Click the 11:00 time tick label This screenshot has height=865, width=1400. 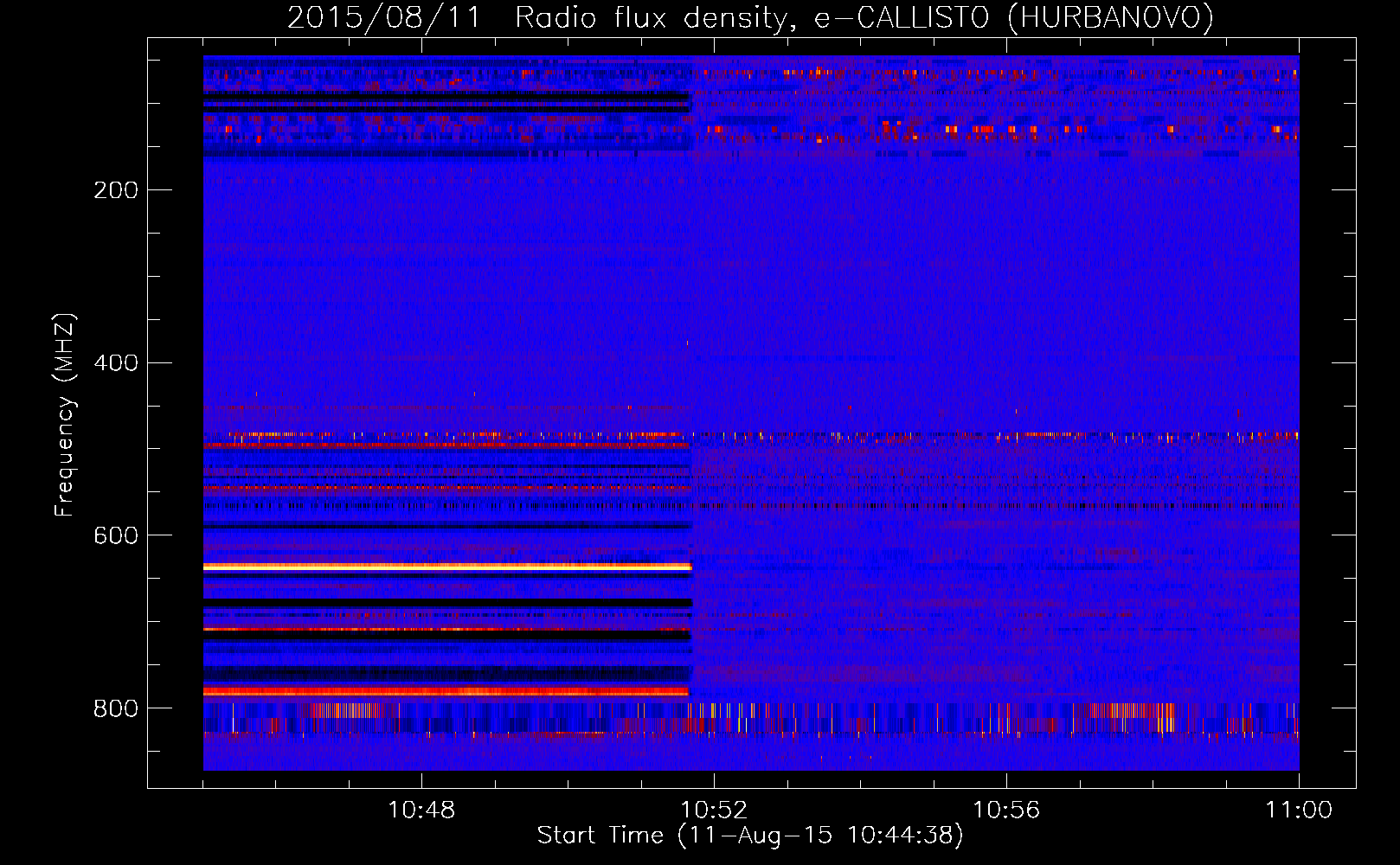pos(1299,810)
